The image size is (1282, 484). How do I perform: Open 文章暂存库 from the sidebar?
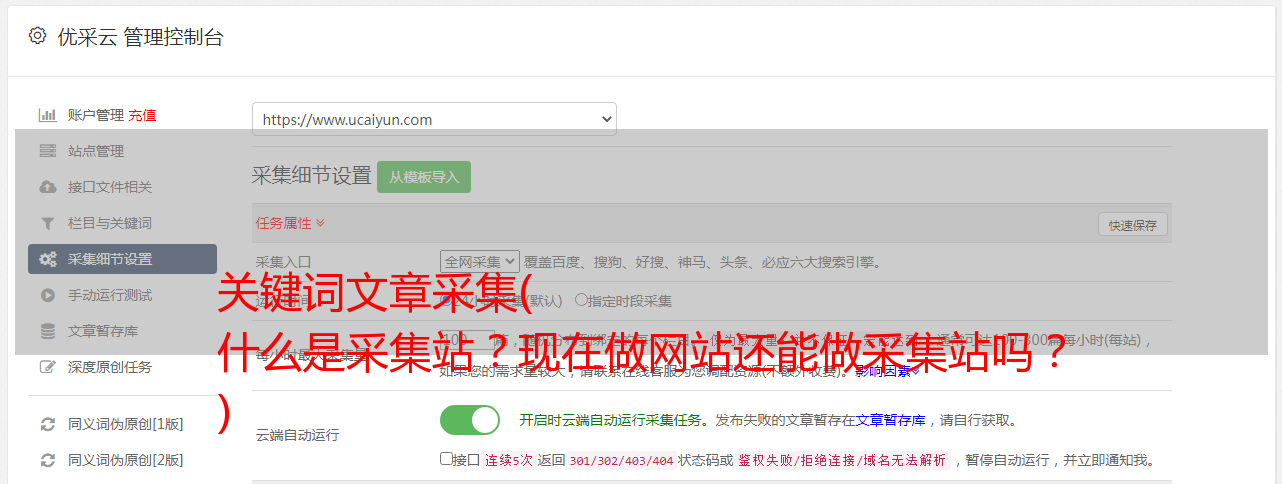[103, 331]
